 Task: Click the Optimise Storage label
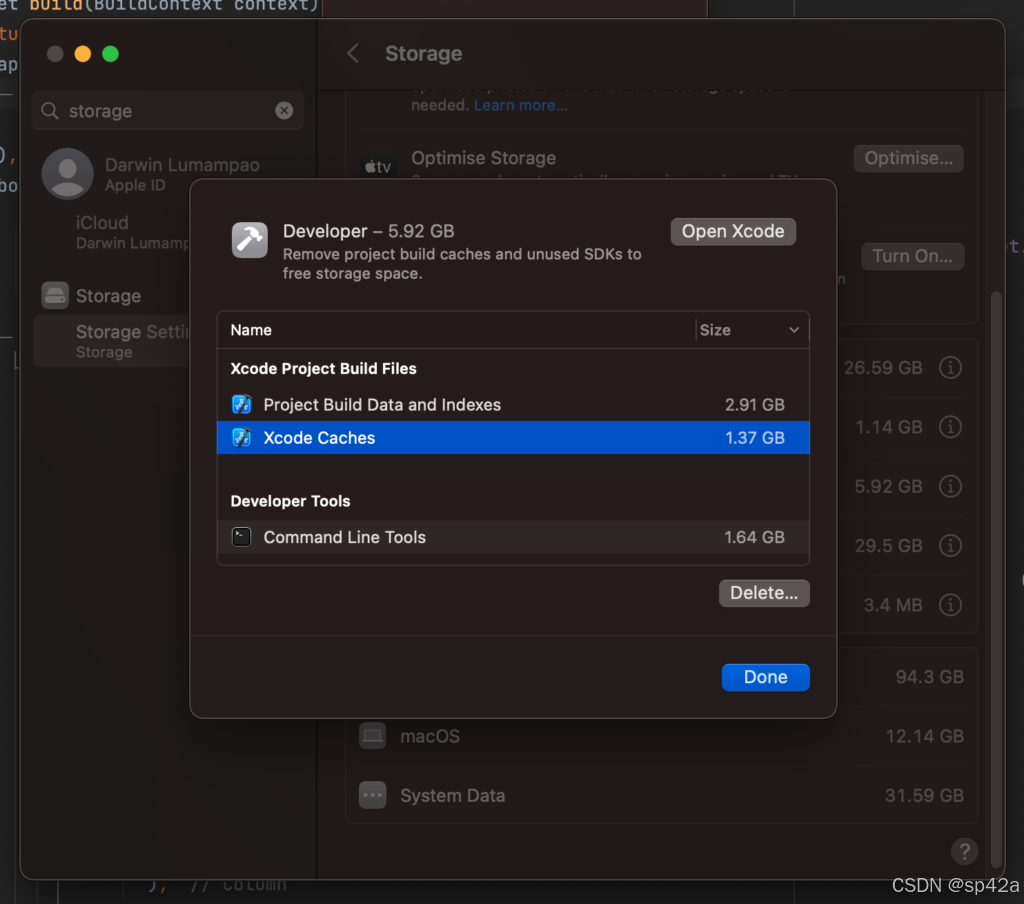pyautogui.click(x=483, y=157)
